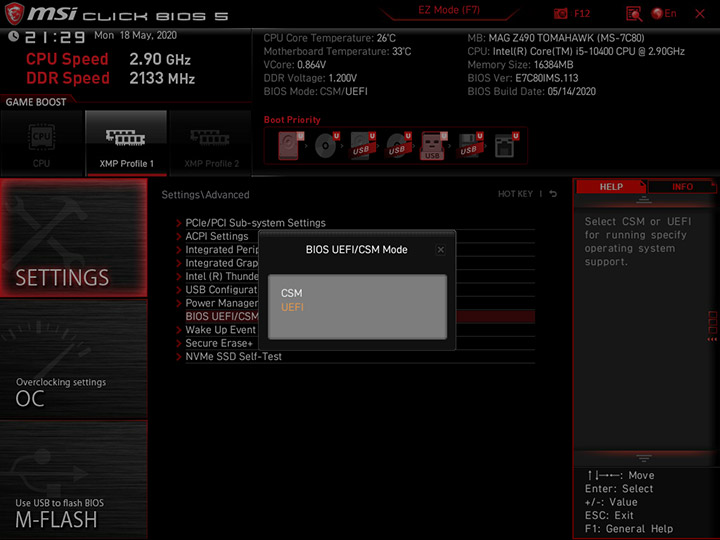Choose UEFI in the mode dialog
This screenshot has width=720, height=540.
[x=292, y=307]
